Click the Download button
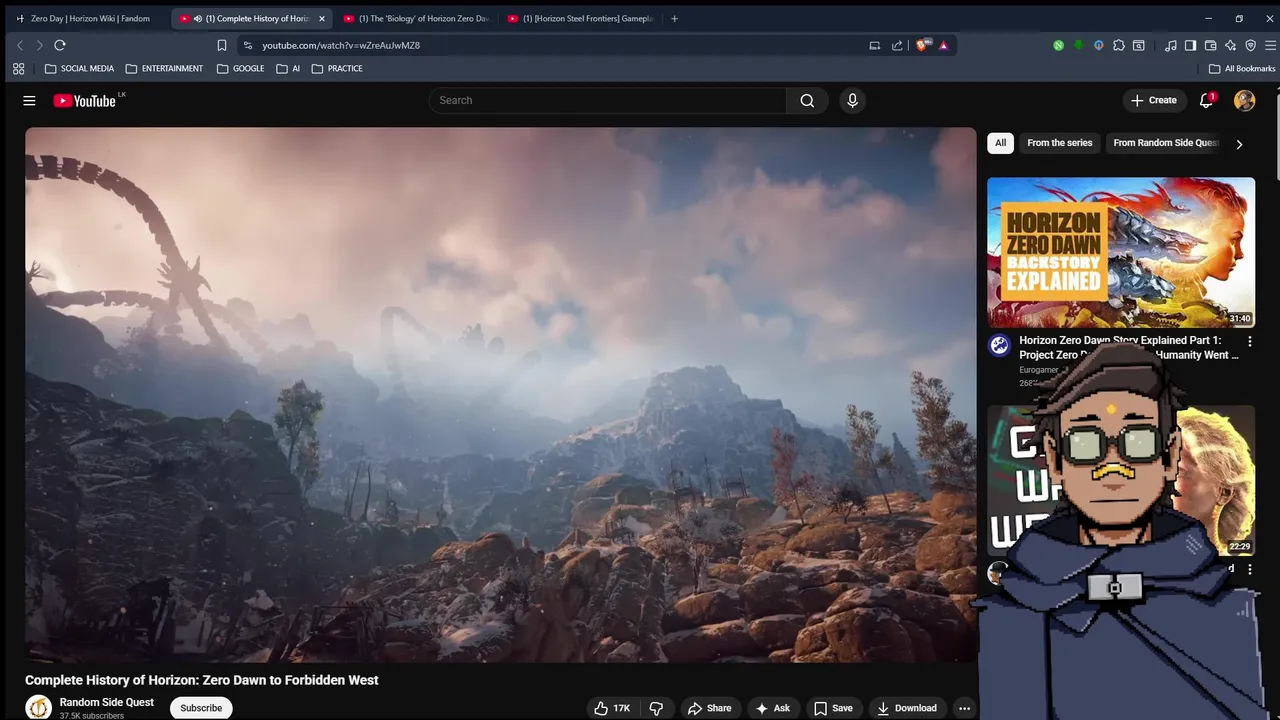 (x=907, y=708)
